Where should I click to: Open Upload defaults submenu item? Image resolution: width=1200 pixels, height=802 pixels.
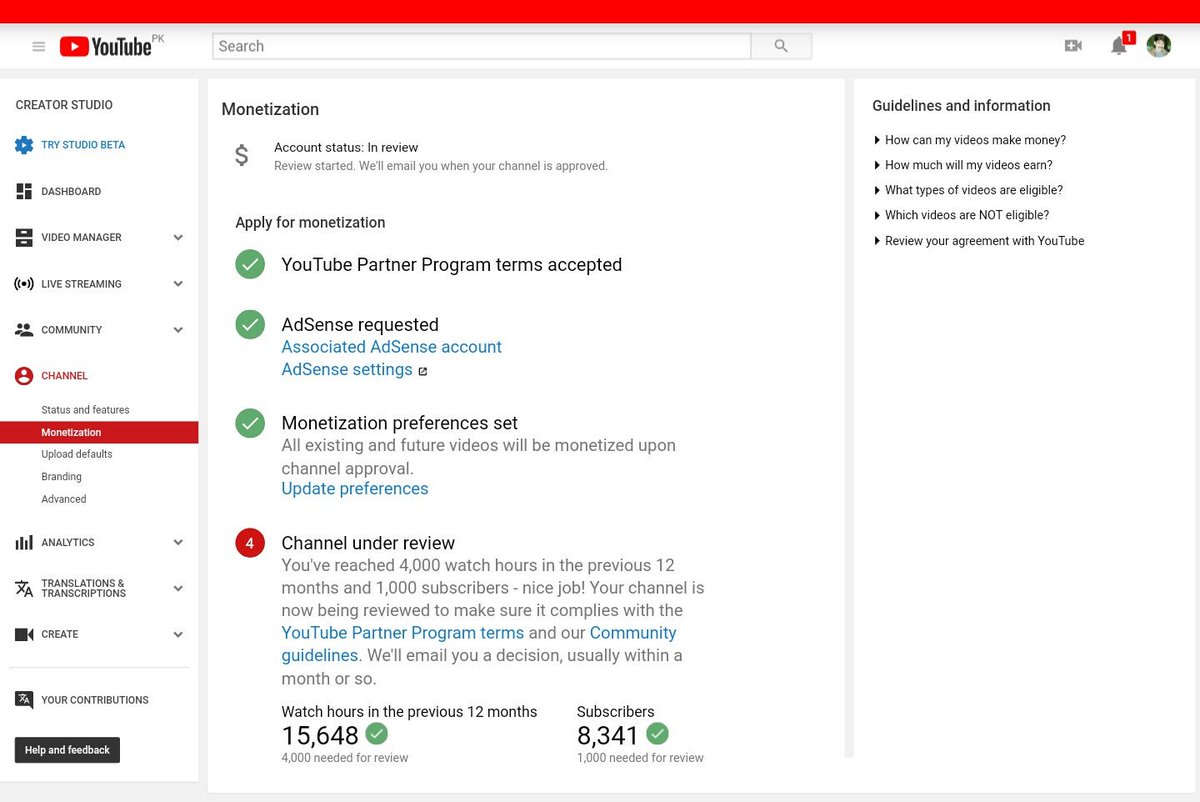pos(77,454)
